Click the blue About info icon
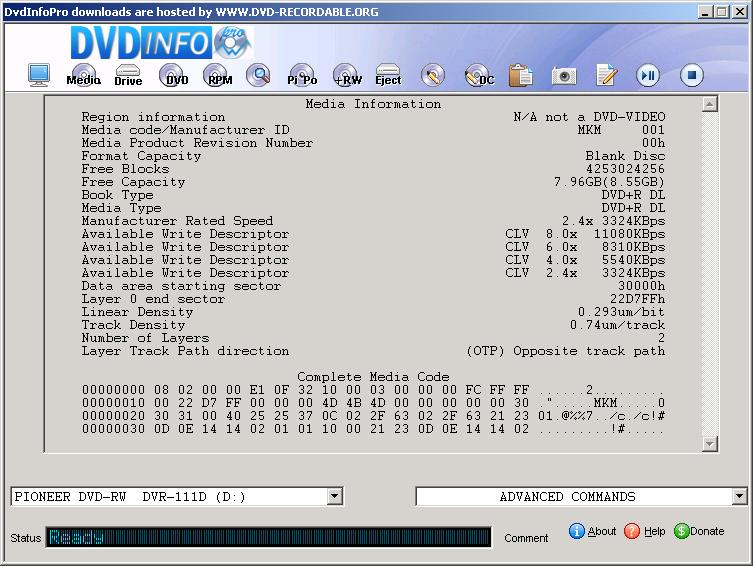 click(577, 531)
